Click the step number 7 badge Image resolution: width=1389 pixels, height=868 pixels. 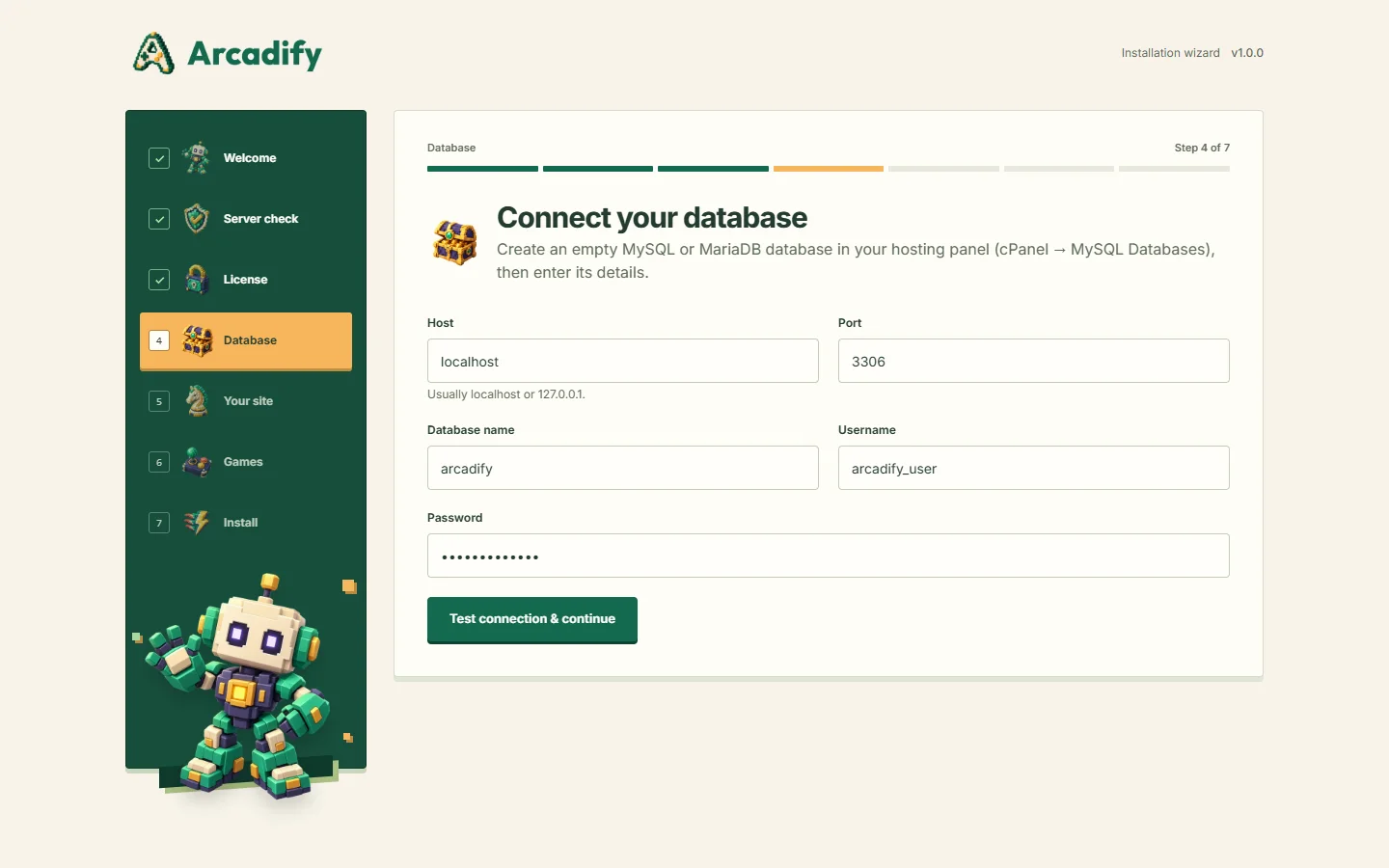(x=159, y=523)
